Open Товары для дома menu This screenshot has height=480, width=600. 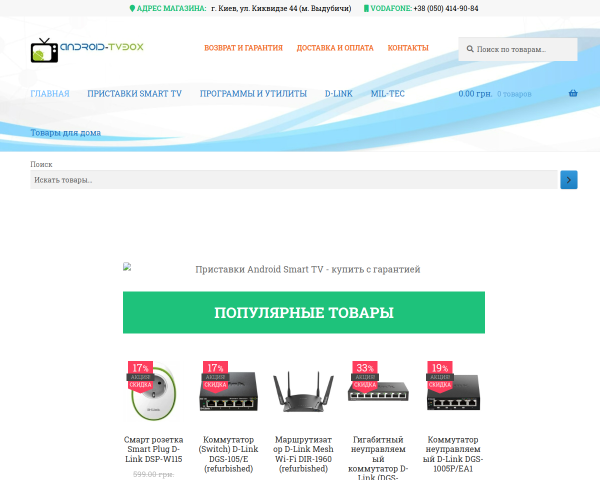(65, 133)
